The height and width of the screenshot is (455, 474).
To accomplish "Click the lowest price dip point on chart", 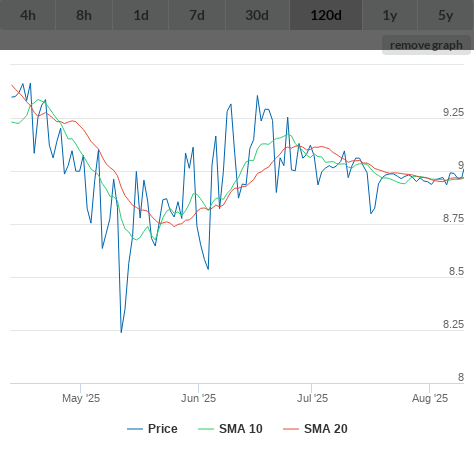I will (121, 332).
